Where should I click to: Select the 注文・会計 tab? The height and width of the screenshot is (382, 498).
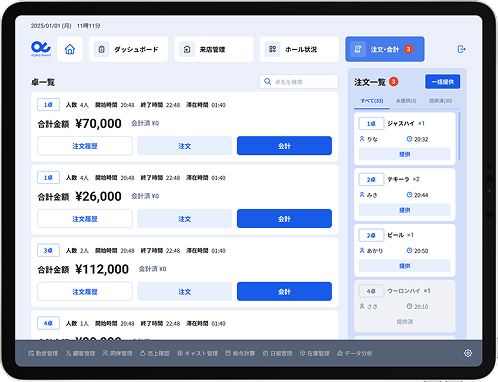[385, 49]
